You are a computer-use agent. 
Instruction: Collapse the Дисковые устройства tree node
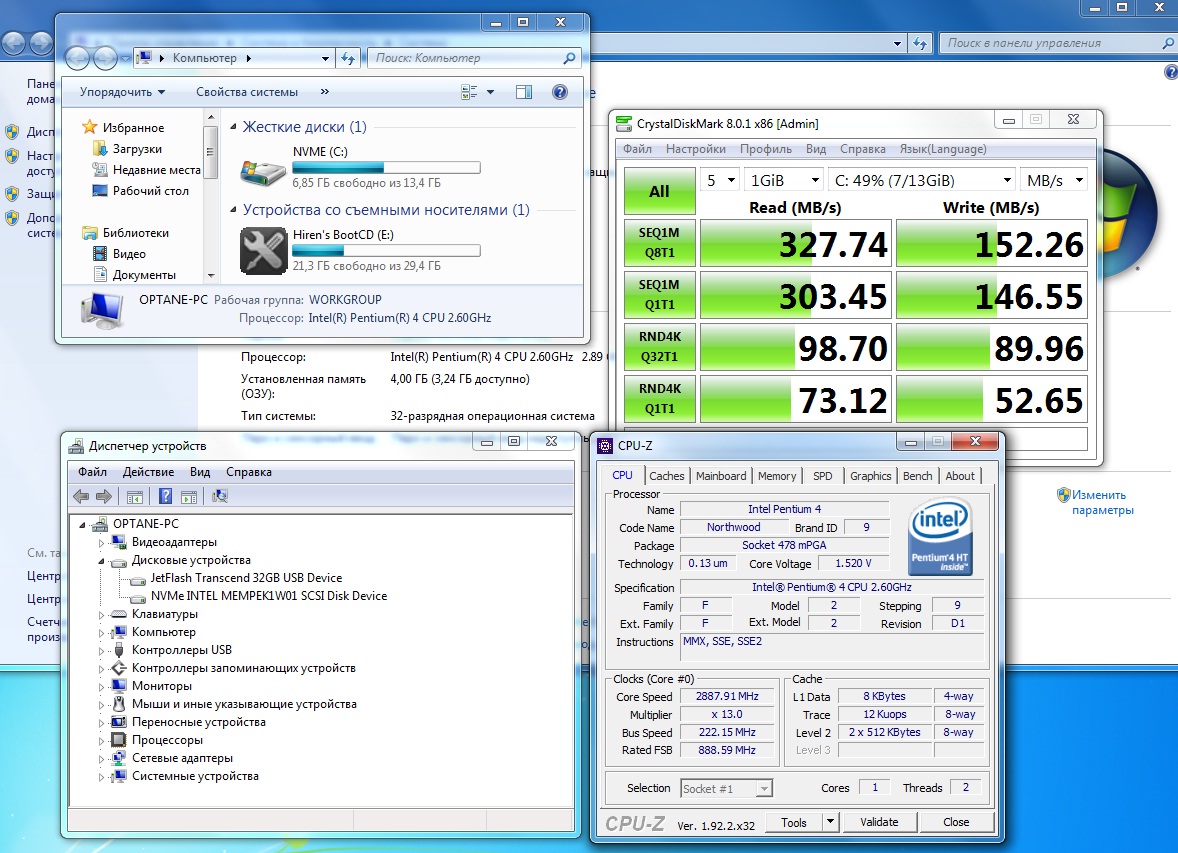click(x=101, y=561)
